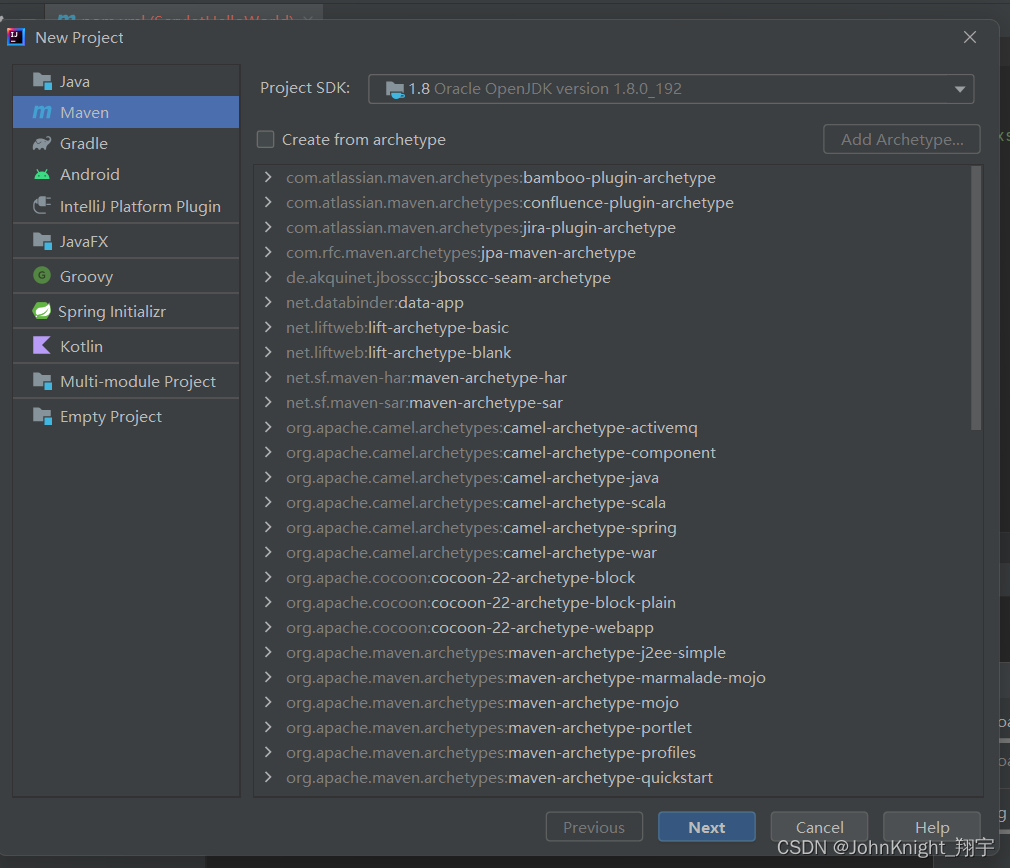Image resolution: width=1010 pixels, height=868 pixels.
Task: Select Spring Initializr project type
Action: (x=126, y=311)
